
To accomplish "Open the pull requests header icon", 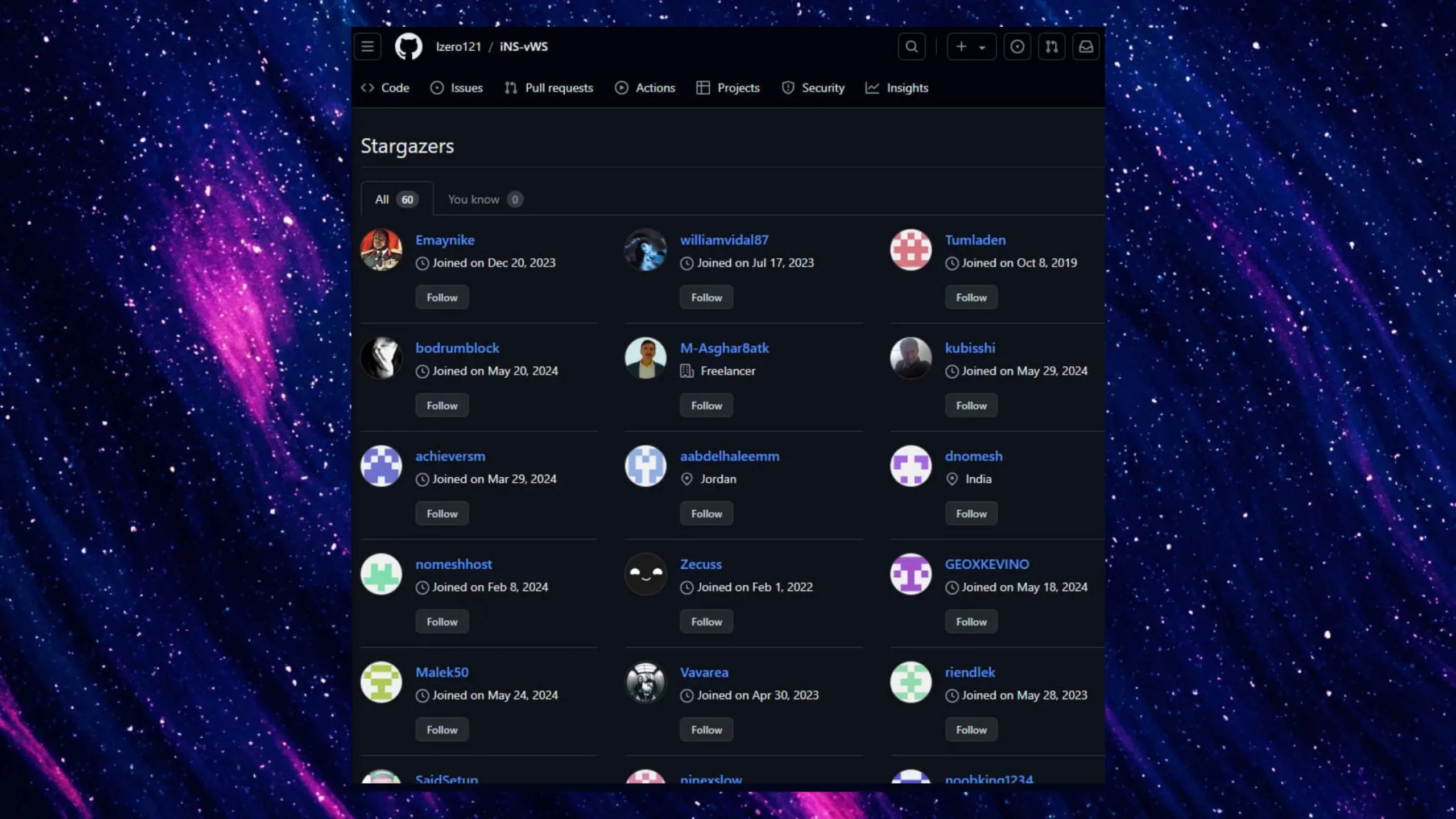I will pyautogui.click(x=1051, y=47).
